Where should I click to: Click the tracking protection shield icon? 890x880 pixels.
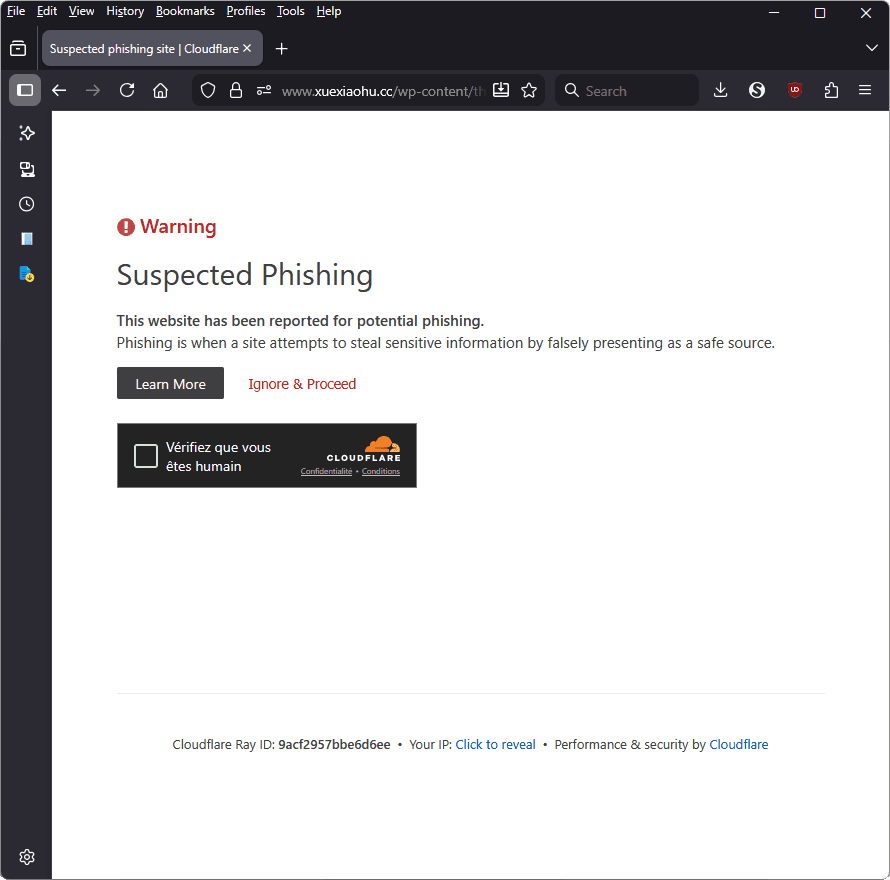(x=207, y=90)
